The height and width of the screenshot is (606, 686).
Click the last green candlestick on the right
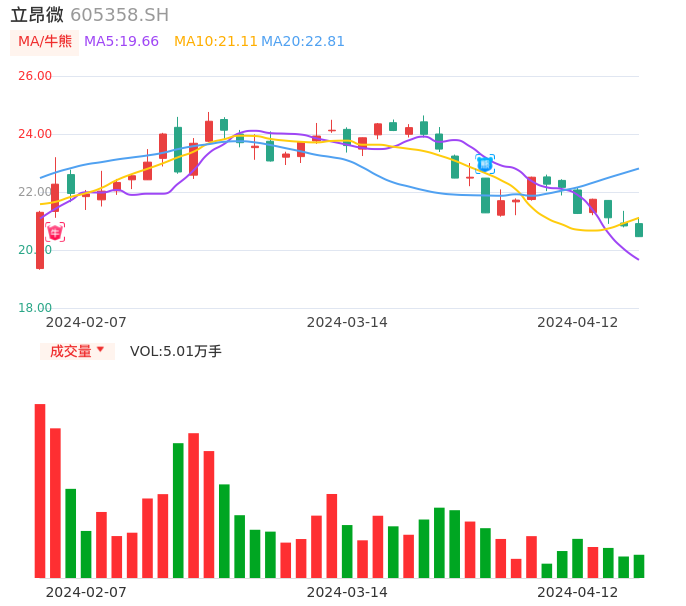(x=639, y=230)
